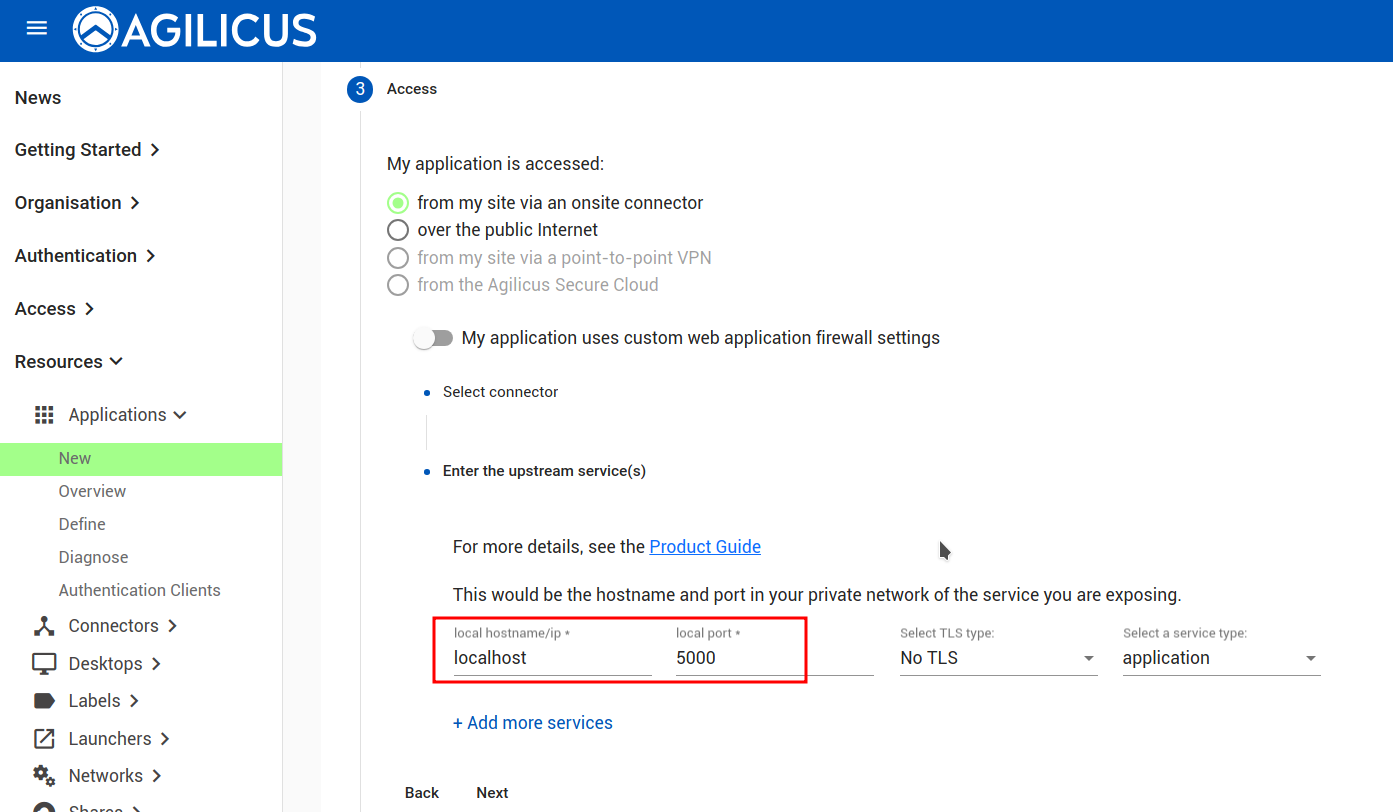This screenshot has width=1393, height=812.
Task: Open the Product Guide link
Action: tap(705, 547)
